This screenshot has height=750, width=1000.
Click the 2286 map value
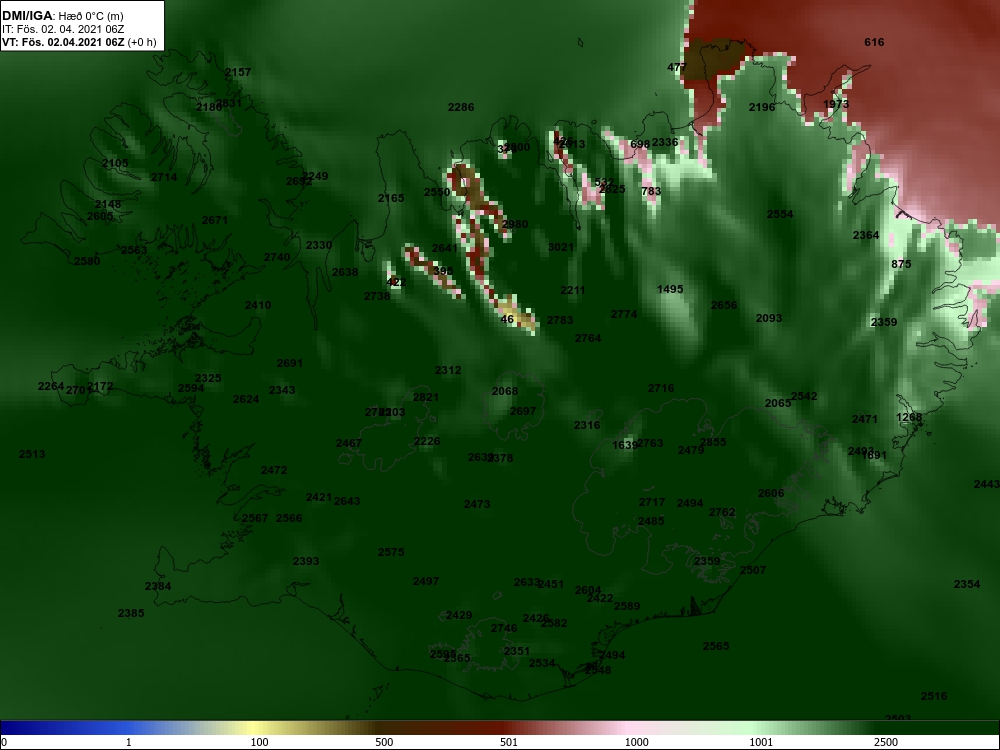461,107
